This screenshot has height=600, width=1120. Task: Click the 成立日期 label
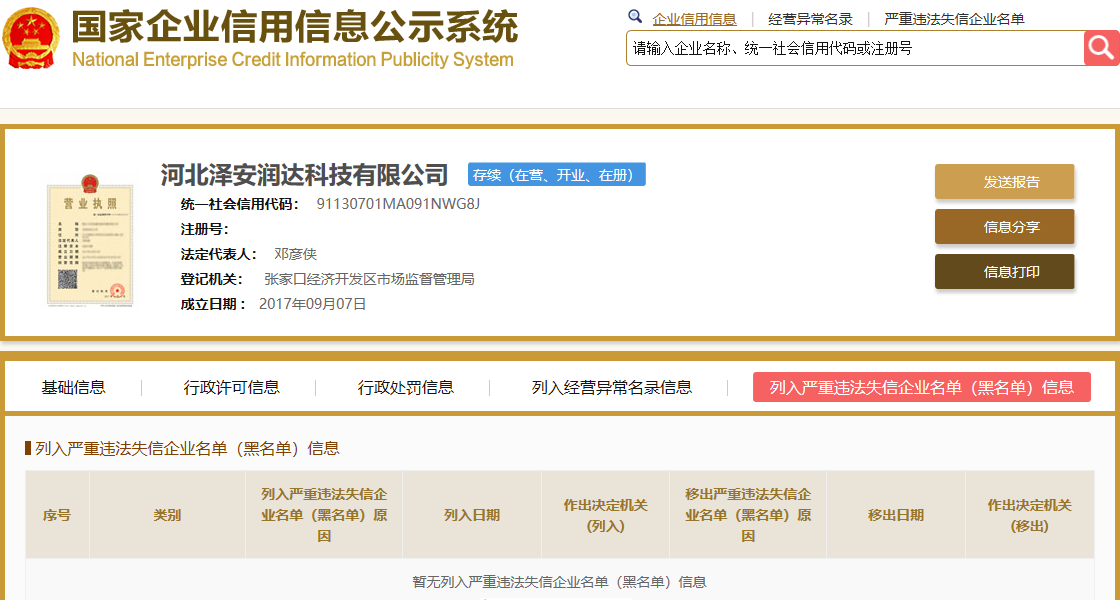click(x=213, y=304)
